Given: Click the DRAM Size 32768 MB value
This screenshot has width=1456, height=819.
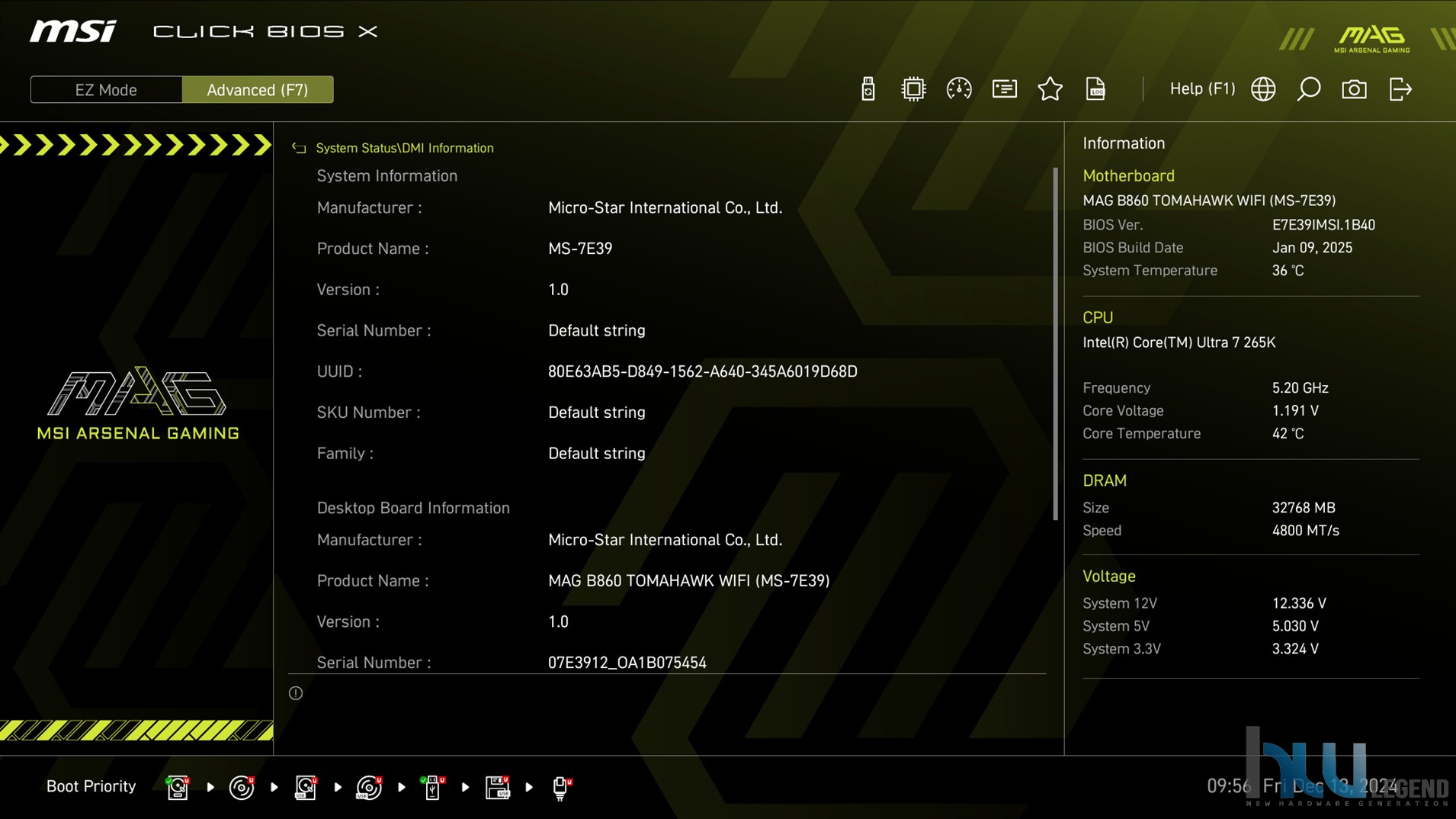Looking at the screenshot, I should 1304,508.
